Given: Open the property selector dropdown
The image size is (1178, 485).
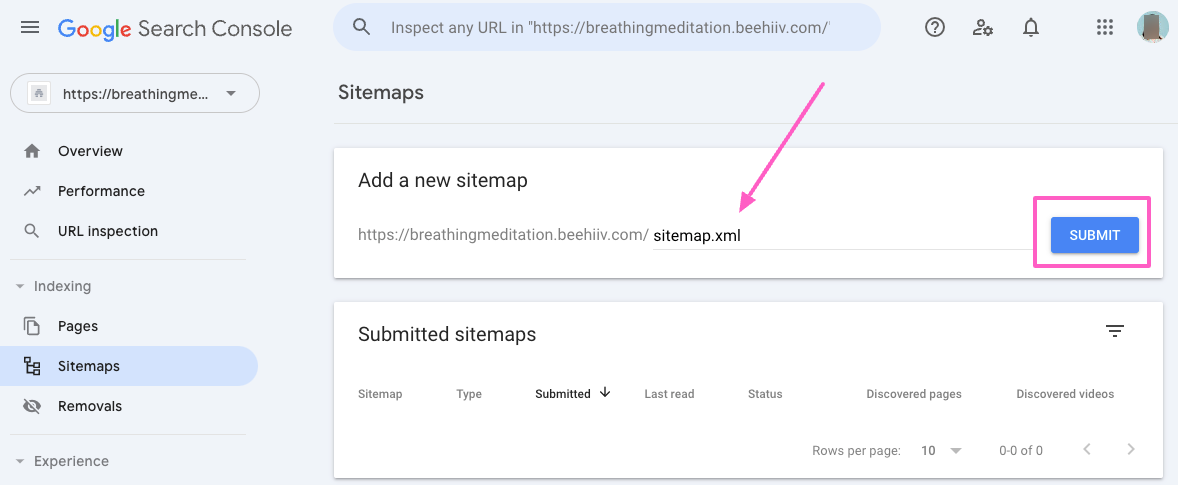Looking at the screenshot, I should point(135,94).
